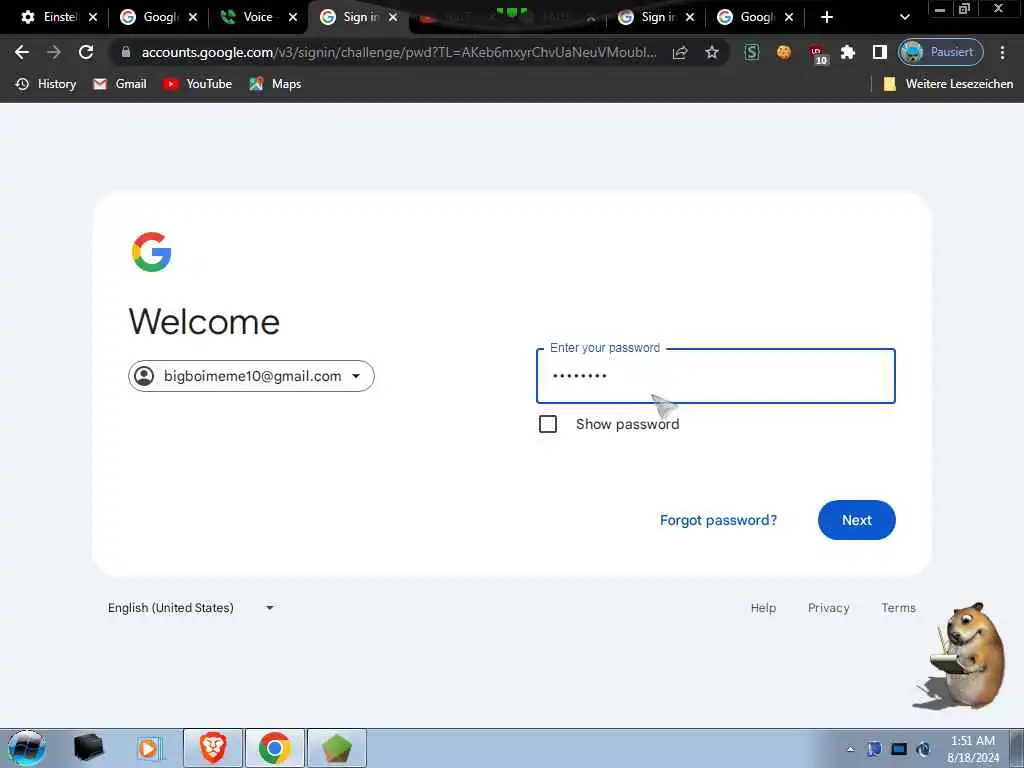1024x768 pixels.
Task: Switch account via bigboimeme10@gmail.com chip
Action: pos(251,376)
